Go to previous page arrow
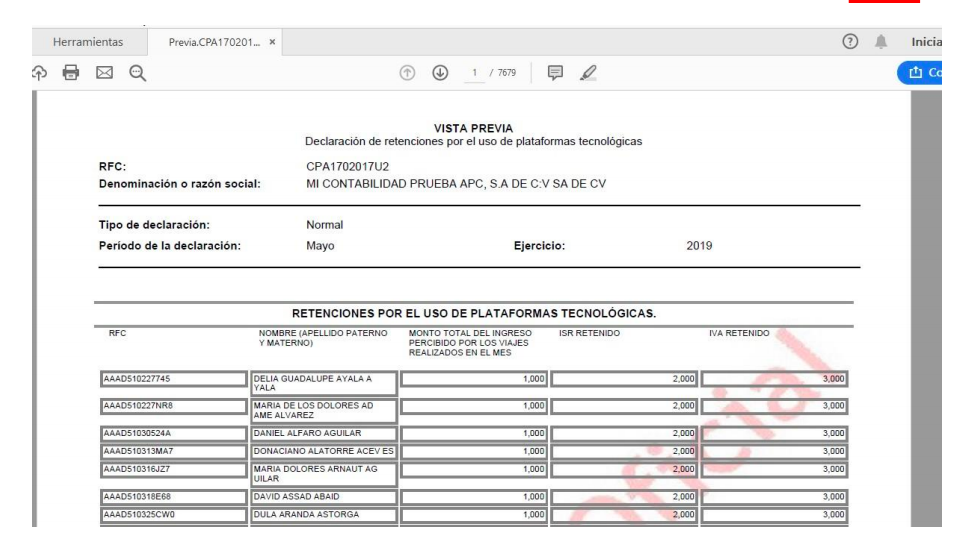The width and height of the screenshot is (972, 551). point(407,73)
